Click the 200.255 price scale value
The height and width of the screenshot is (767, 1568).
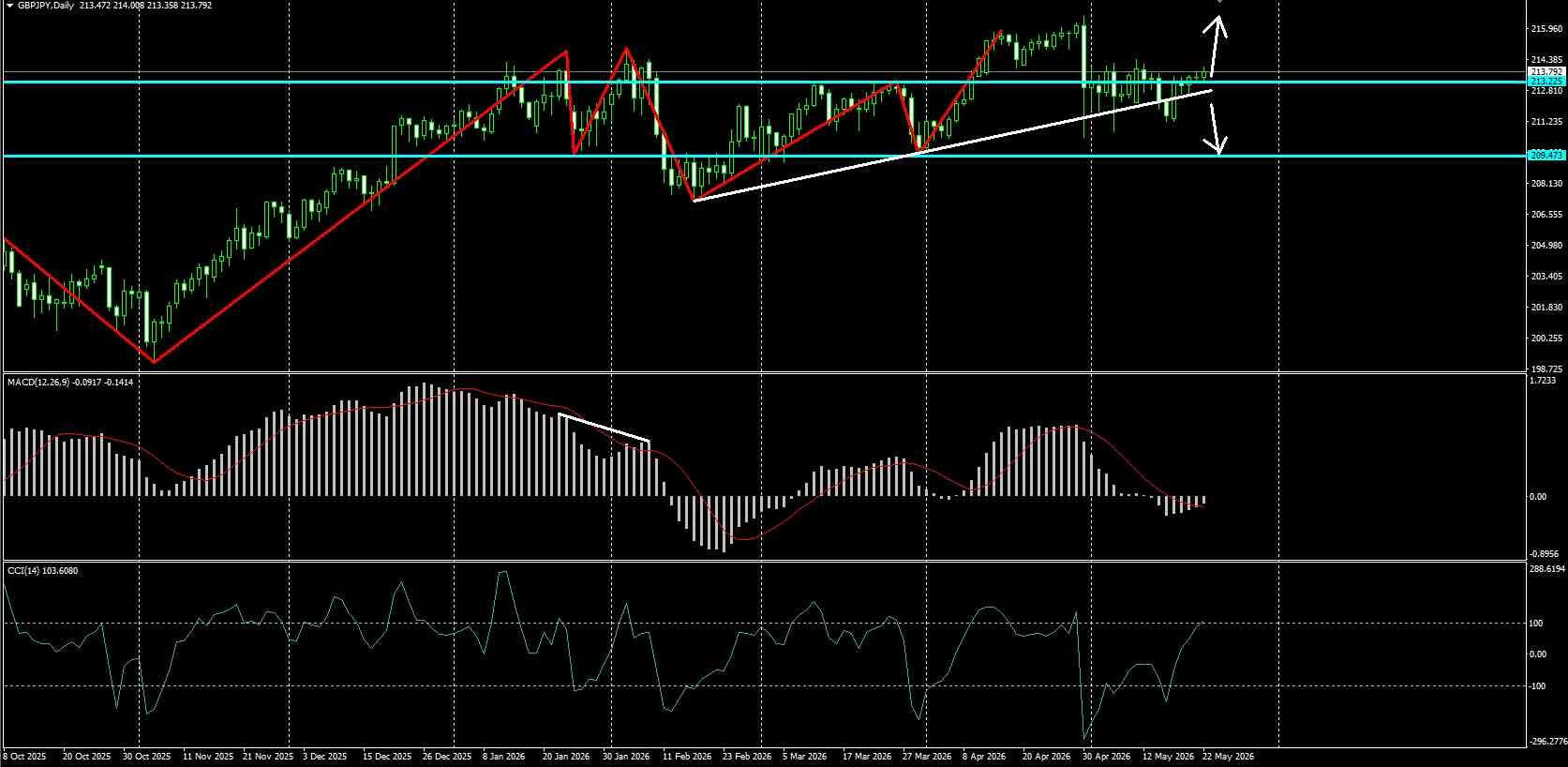click(x=1546, y=338)
